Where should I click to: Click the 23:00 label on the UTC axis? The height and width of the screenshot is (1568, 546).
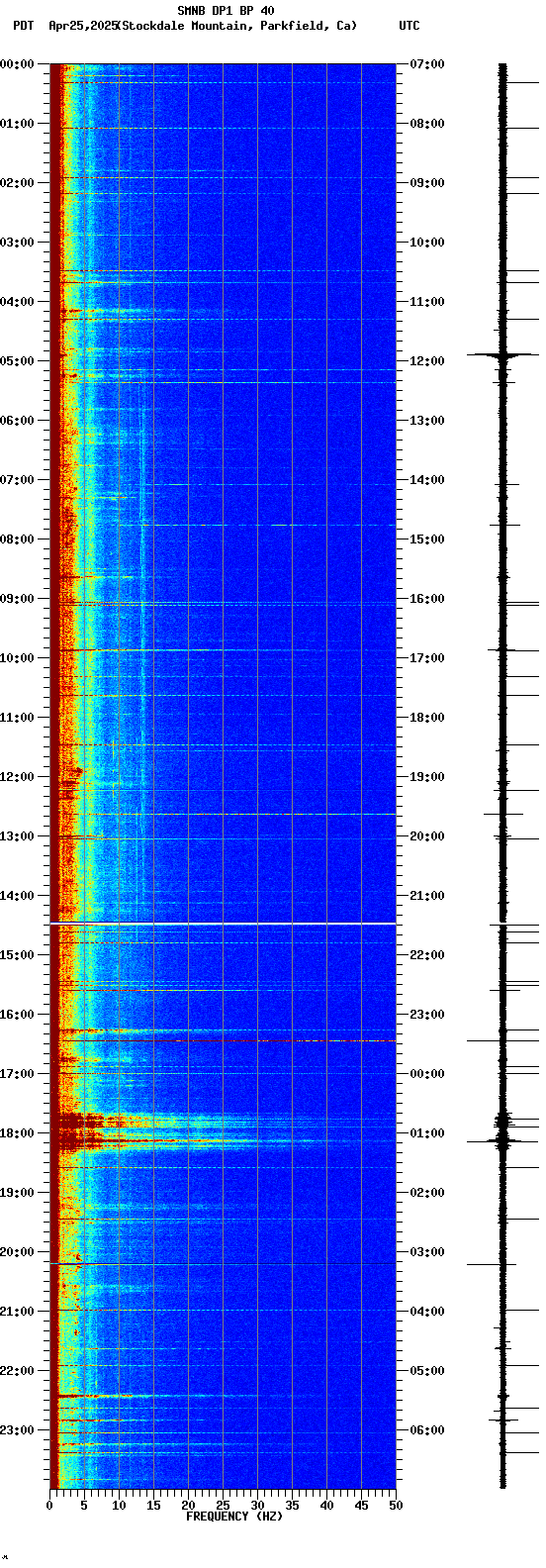(427, 1015)
